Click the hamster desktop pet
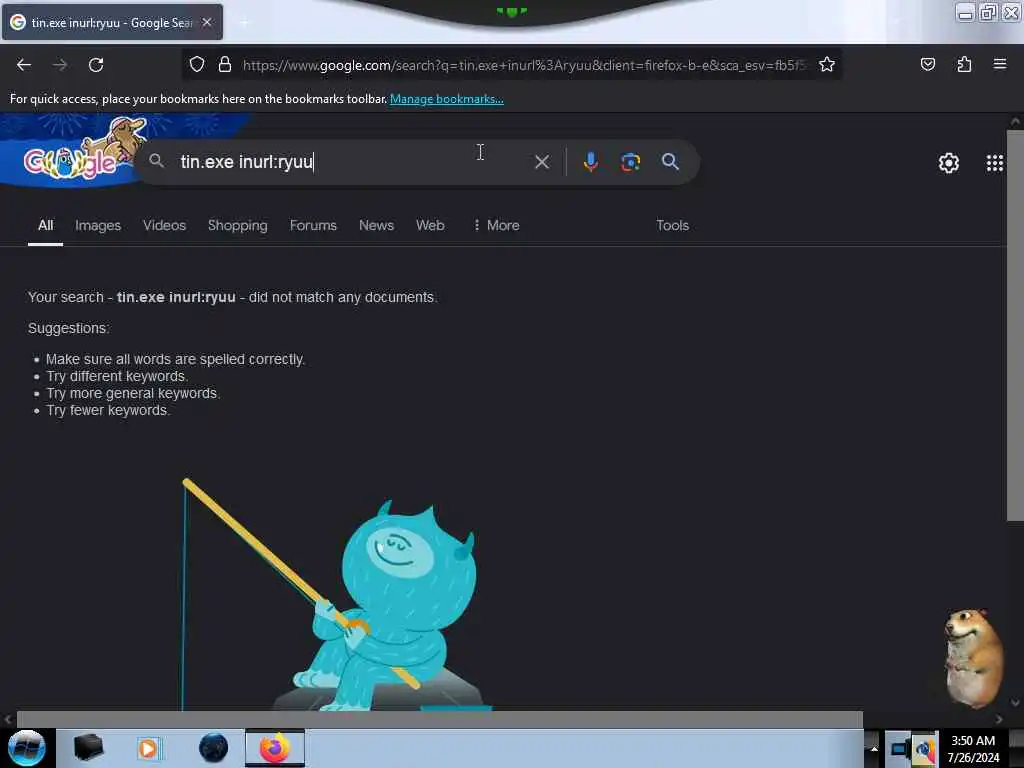 [x=974, y=658]
